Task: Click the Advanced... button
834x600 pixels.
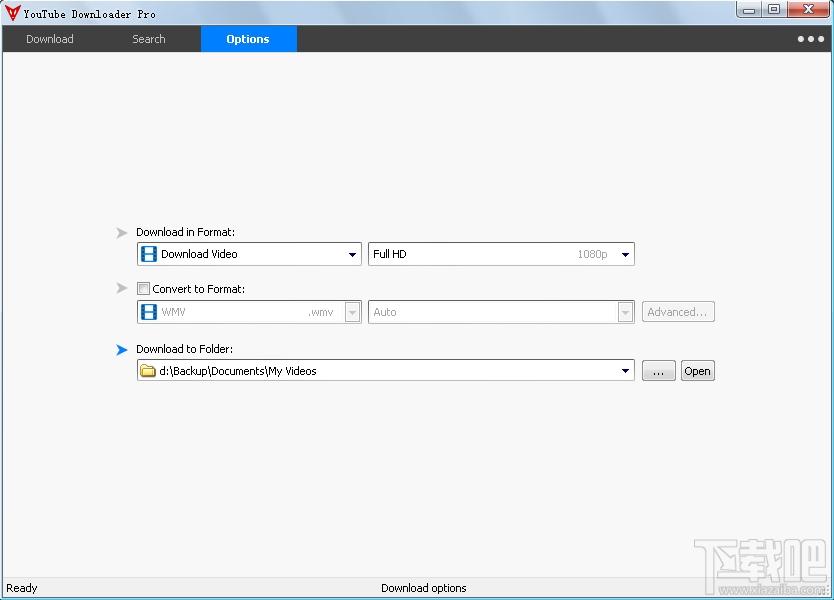Action: [x=678, y=312]
